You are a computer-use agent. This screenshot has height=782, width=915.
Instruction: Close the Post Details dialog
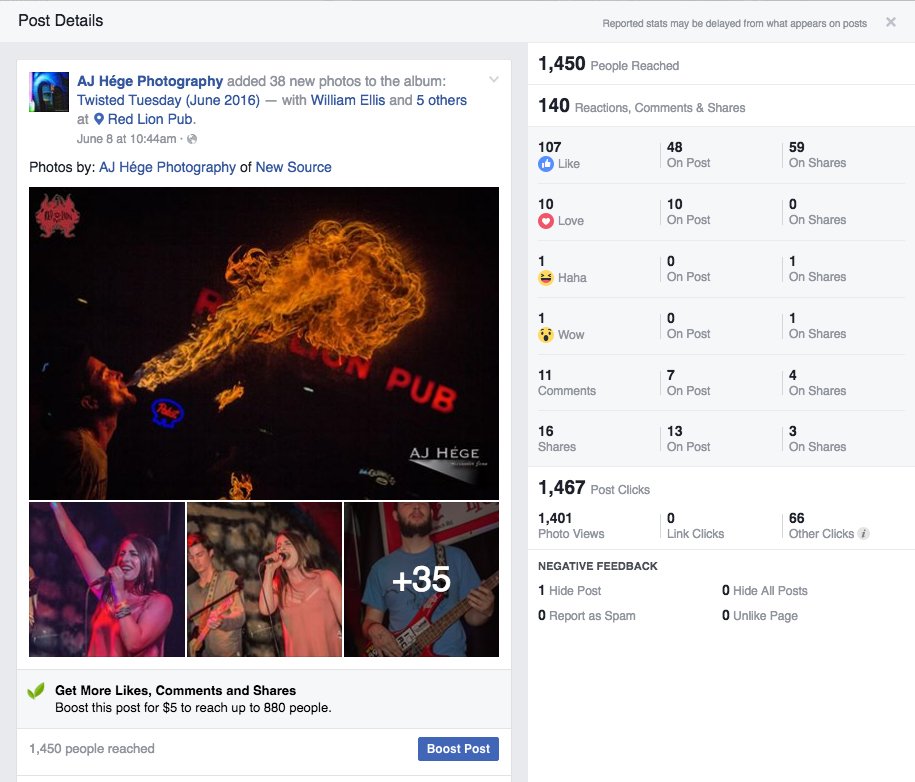(890, 22)
